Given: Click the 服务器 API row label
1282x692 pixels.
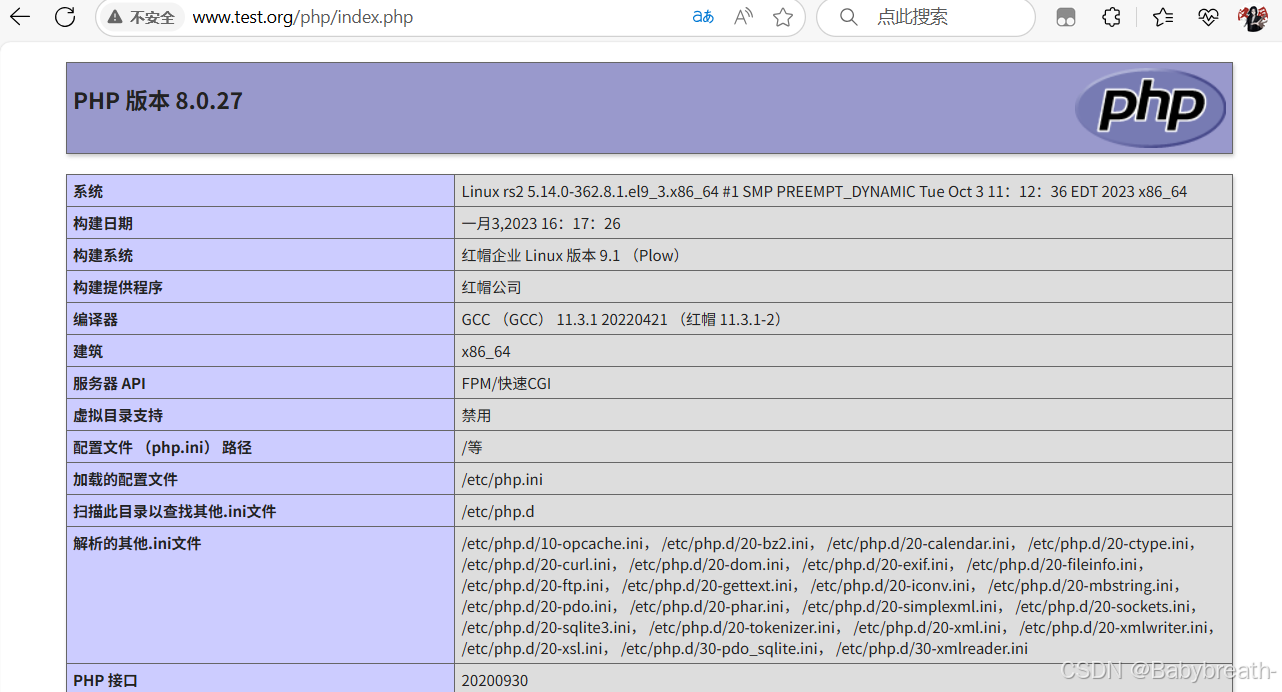Looking at the screenshot, I should point(110,383).
